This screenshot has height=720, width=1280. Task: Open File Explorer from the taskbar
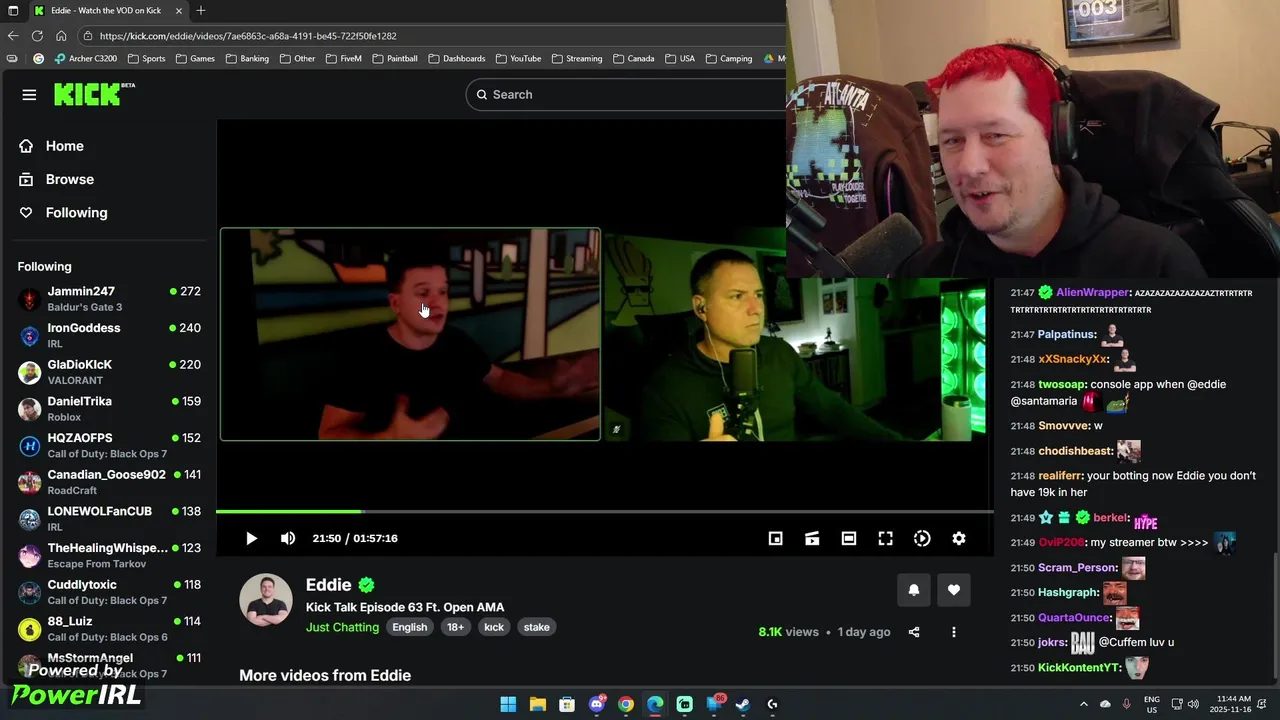[x=537, y=704]
